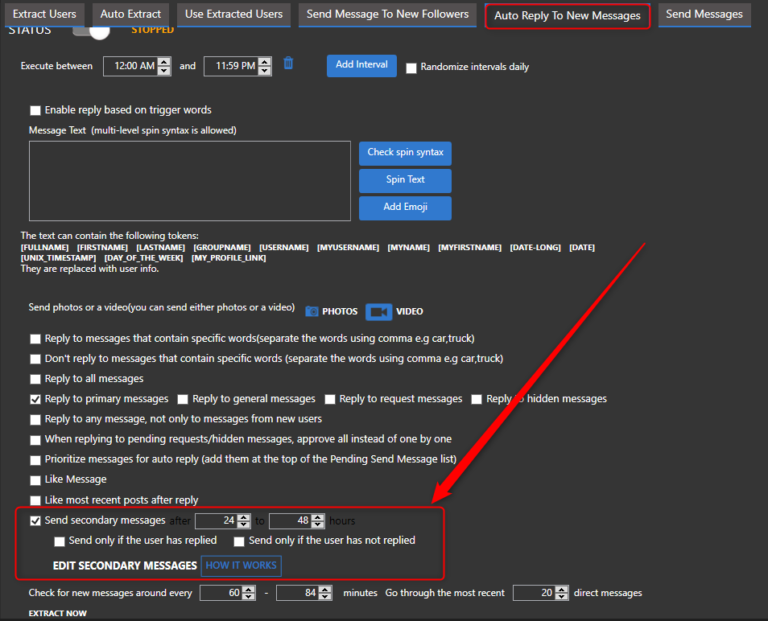768x621 pixels.
Task: Check Reply to general messages
Action: click(183, 399)
